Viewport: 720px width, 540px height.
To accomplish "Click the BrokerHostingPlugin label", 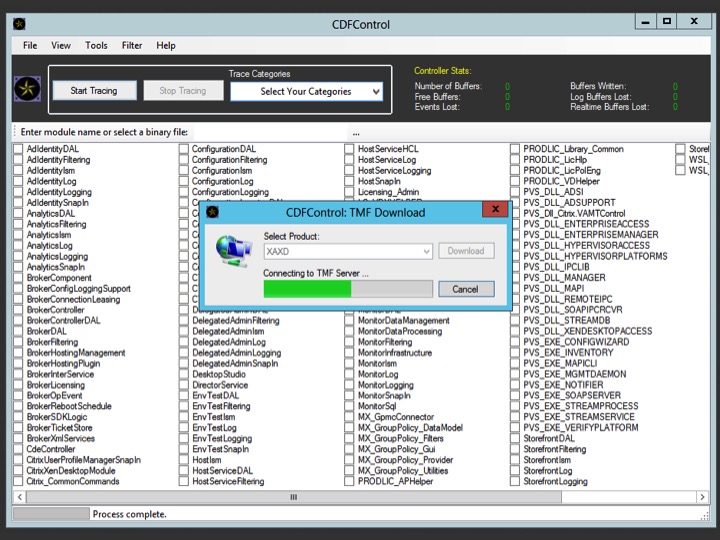I will [63, 364].
